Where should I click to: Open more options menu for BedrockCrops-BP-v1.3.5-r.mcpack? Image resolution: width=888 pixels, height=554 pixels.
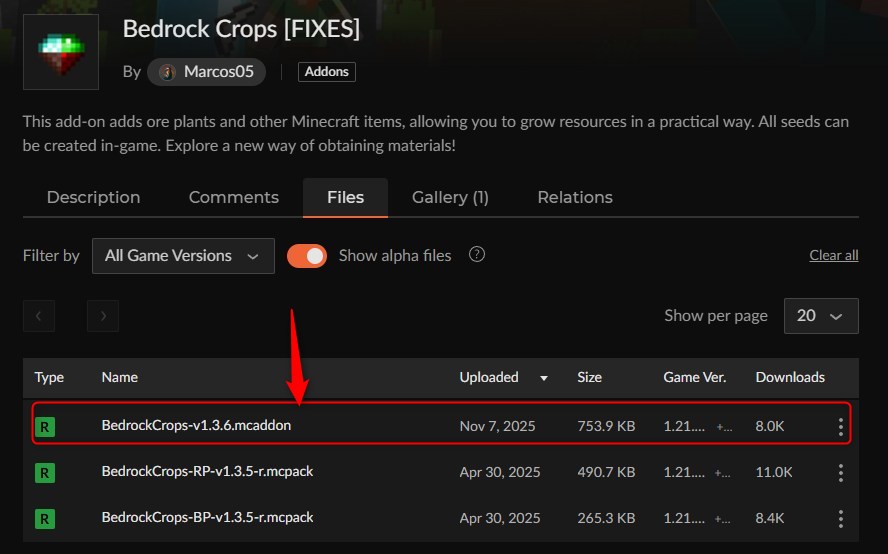[x=841, y=518]
